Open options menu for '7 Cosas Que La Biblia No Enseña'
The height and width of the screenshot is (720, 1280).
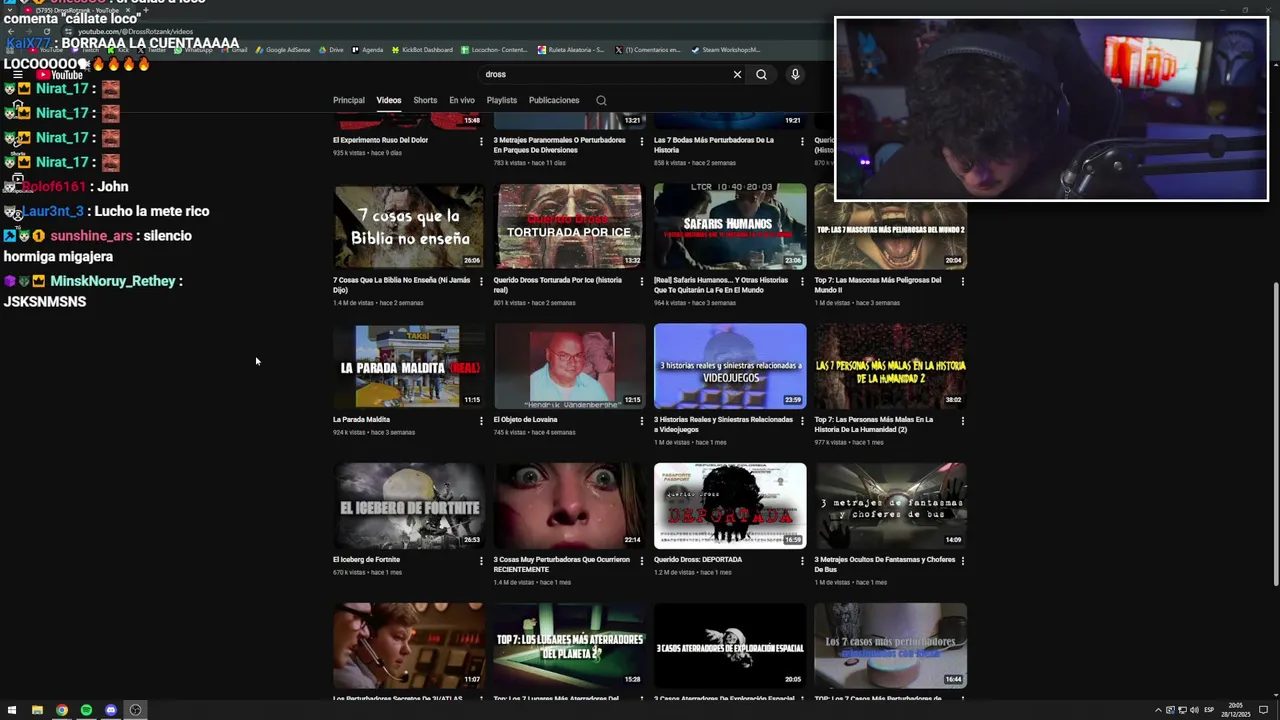481,281
